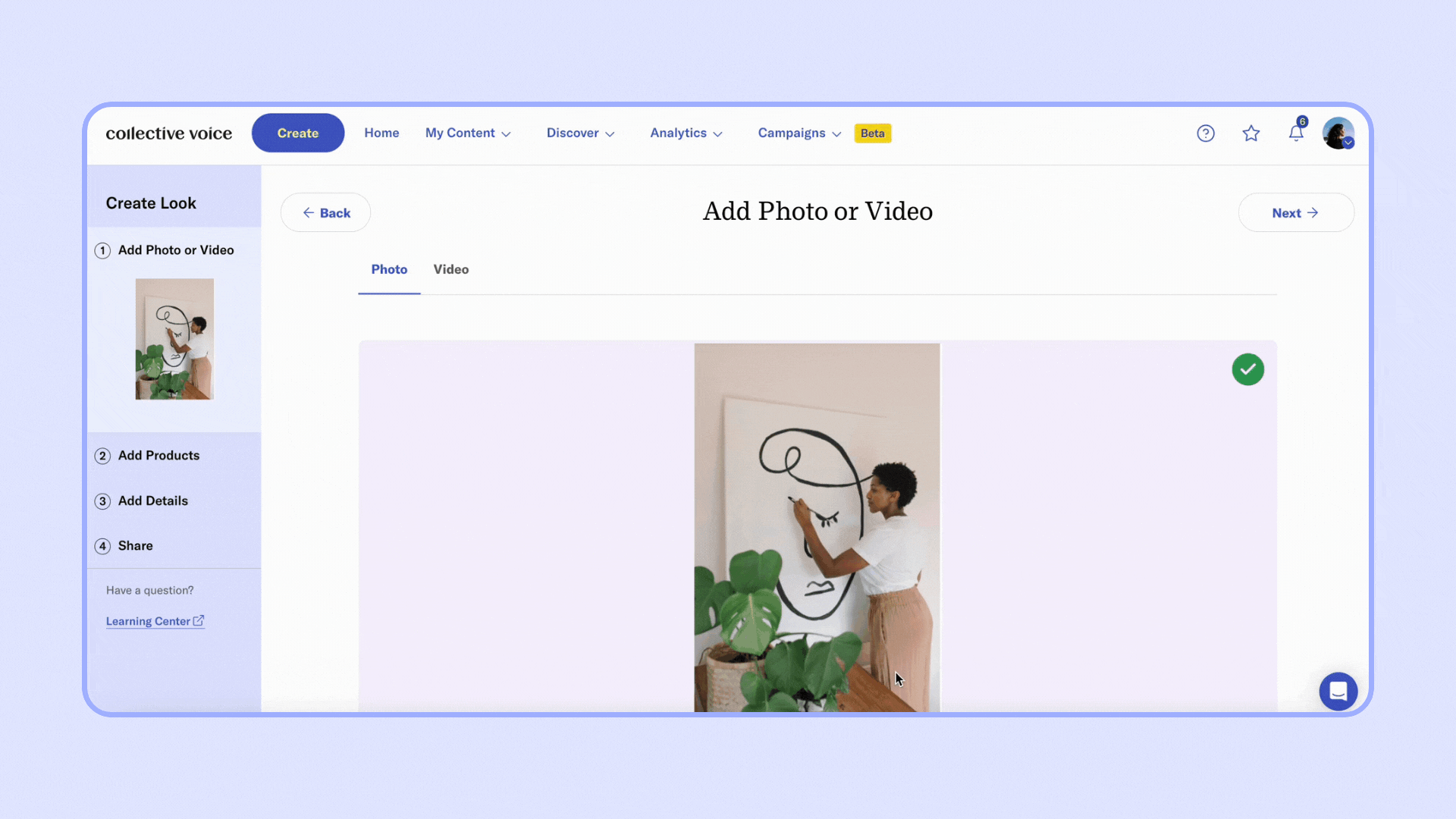Screen dimensions: 1456x819
Task: Click the collective voice logo
Action: 169,133
